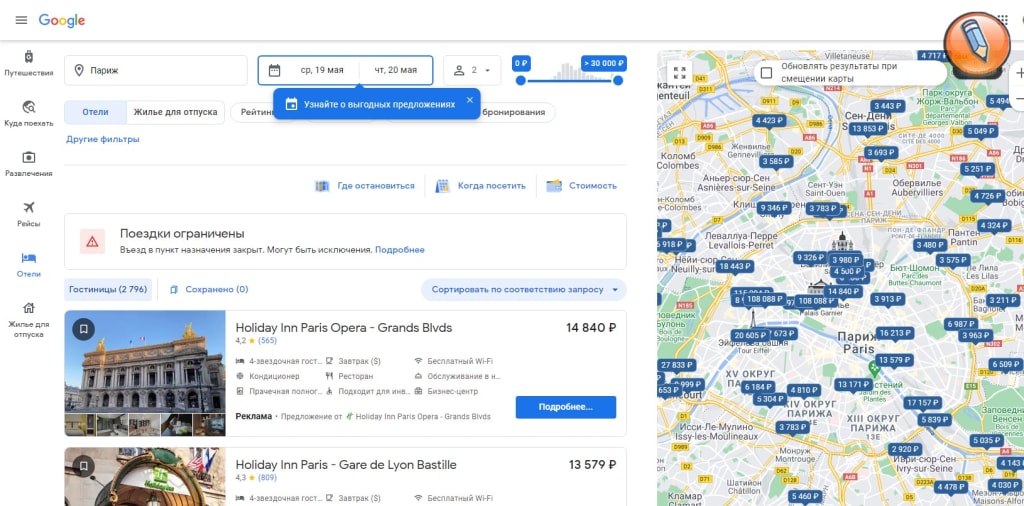
Task: Click the 16 213 ₽ map price marker
Action: [x=895, y=333]
